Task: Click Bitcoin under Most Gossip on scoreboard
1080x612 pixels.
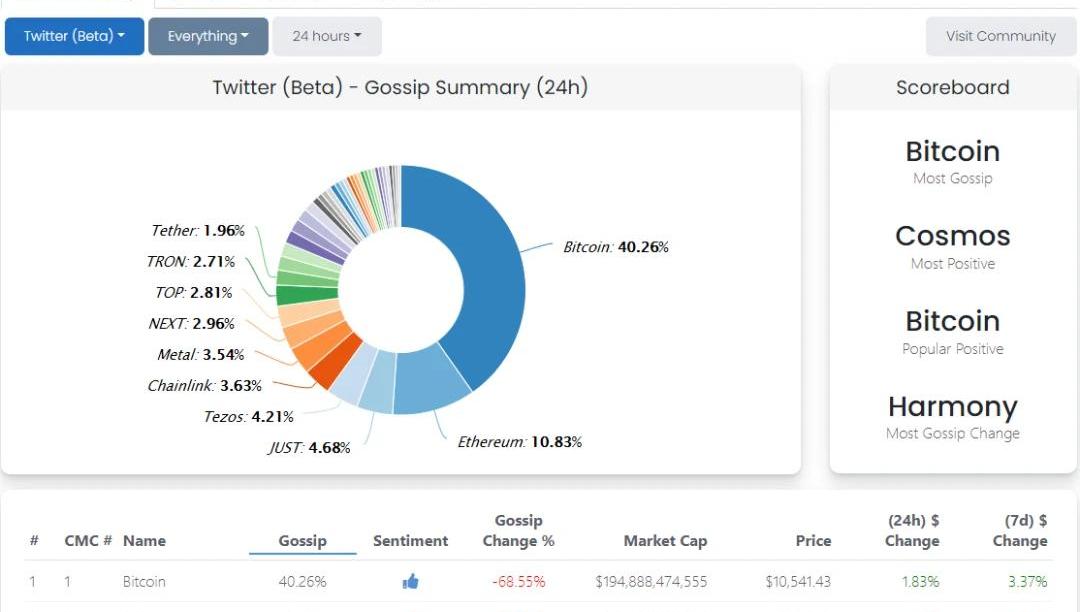Action: [x=952, y=151]
